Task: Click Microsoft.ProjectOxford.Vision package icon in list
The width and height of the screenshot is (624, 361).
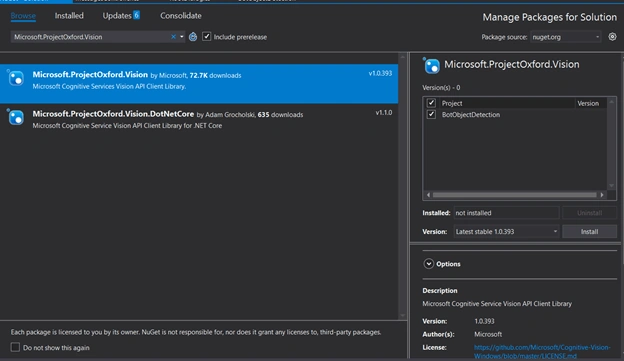Action: click(16, 78)
